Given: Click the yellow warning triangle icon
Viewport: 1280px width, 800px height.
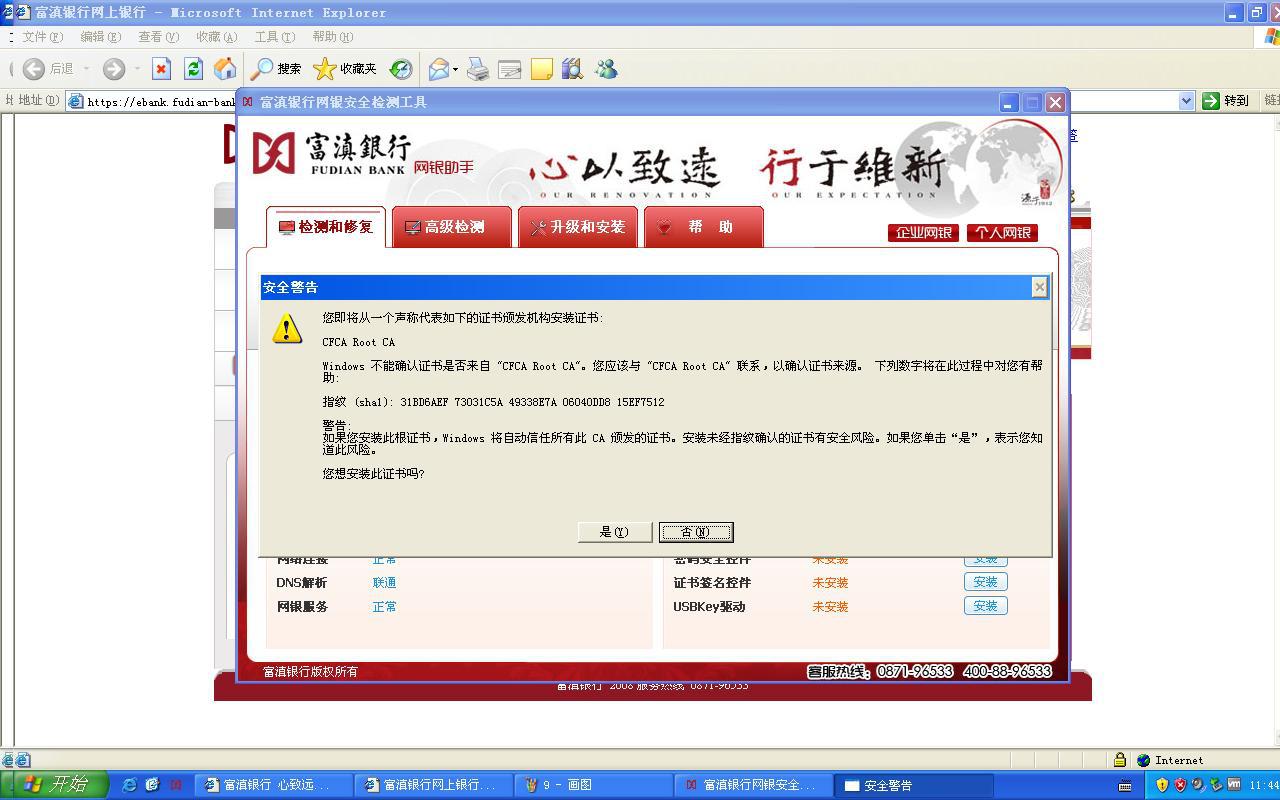Looking at the screenshot, I should point(287,328).
